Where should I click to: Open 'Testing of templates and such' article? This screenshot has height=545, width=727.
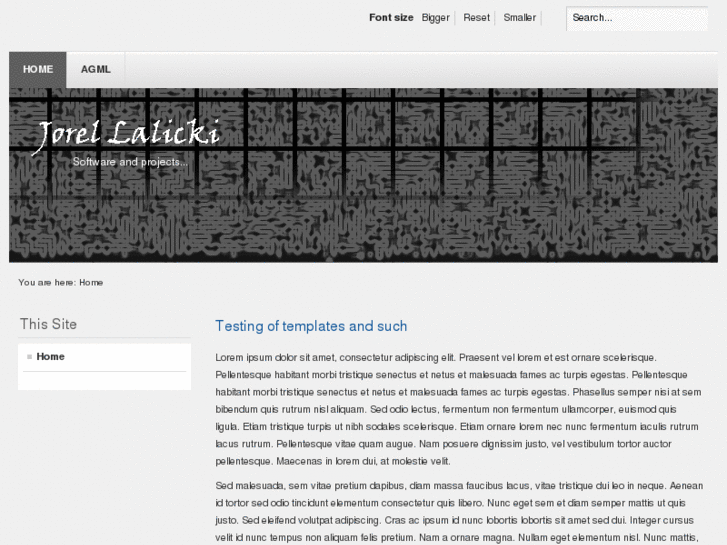[x=311, y=326]
